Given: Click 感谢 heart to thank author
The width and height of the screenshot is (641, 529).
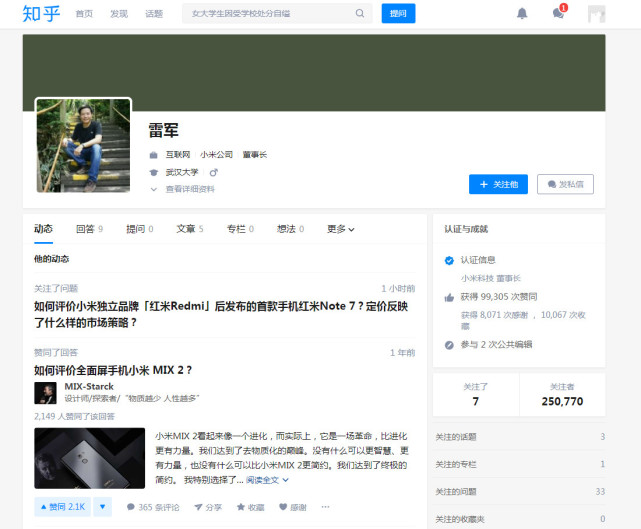Looking at the screenshot, I should coord(293,507).
